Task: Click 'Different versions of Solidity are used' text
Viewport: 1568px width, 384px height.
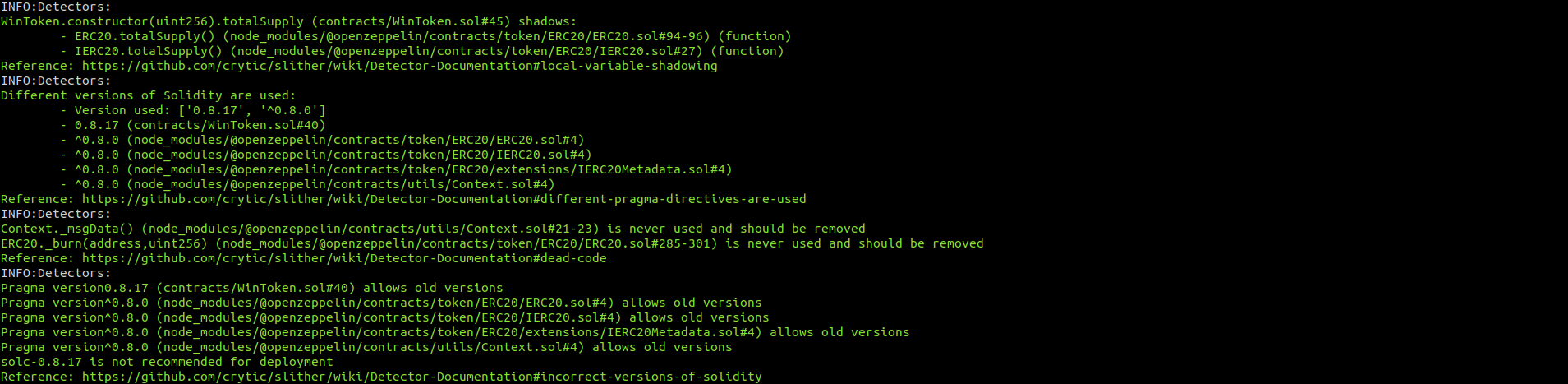Action: click(148, 95)
